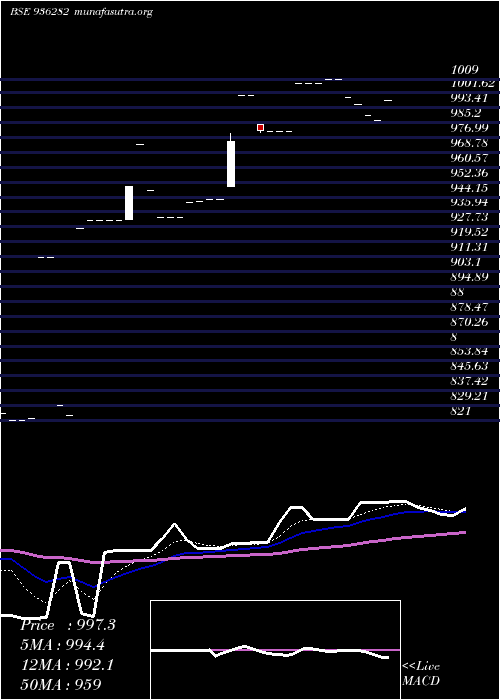Click the 870.26 price axis label
Viewport: 500px width, 700px height.
(469, 322)
